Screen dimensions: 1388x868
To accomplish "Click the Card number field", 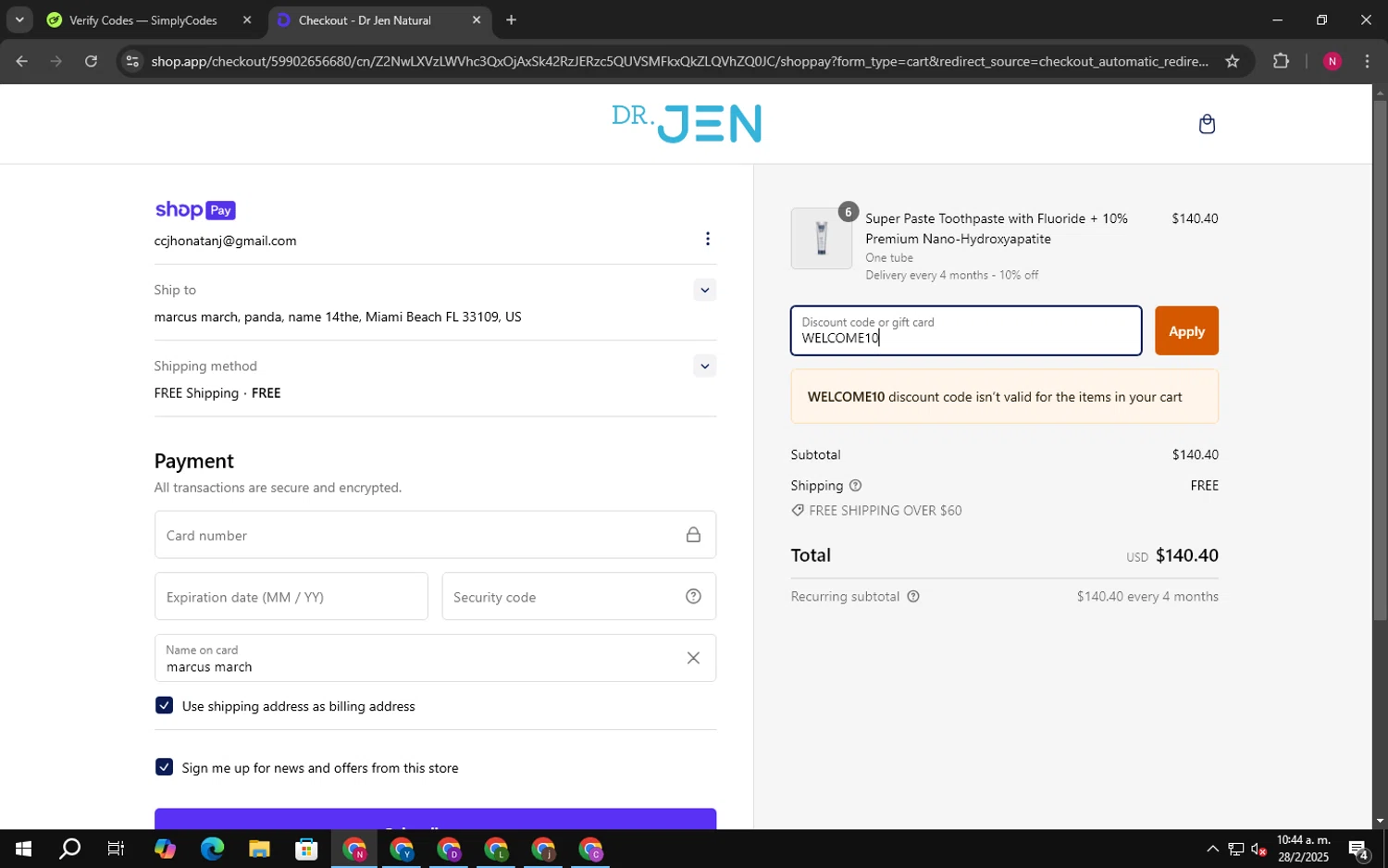I will (x=435, y=535).
